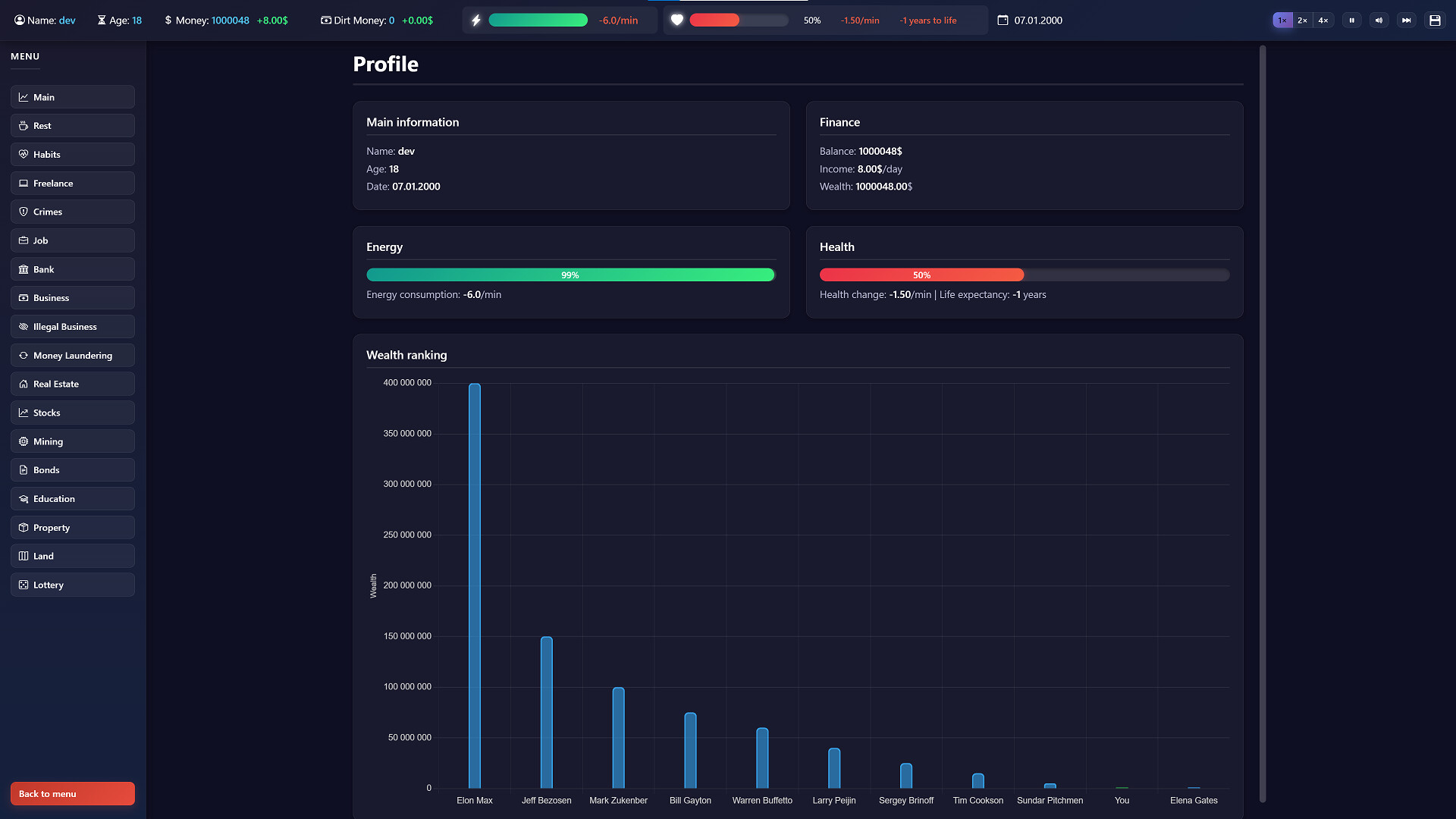The height and width of the screenshot is (819, 1456).
Task: Click the Elon Max bar in chart
Action: point(475,585)
